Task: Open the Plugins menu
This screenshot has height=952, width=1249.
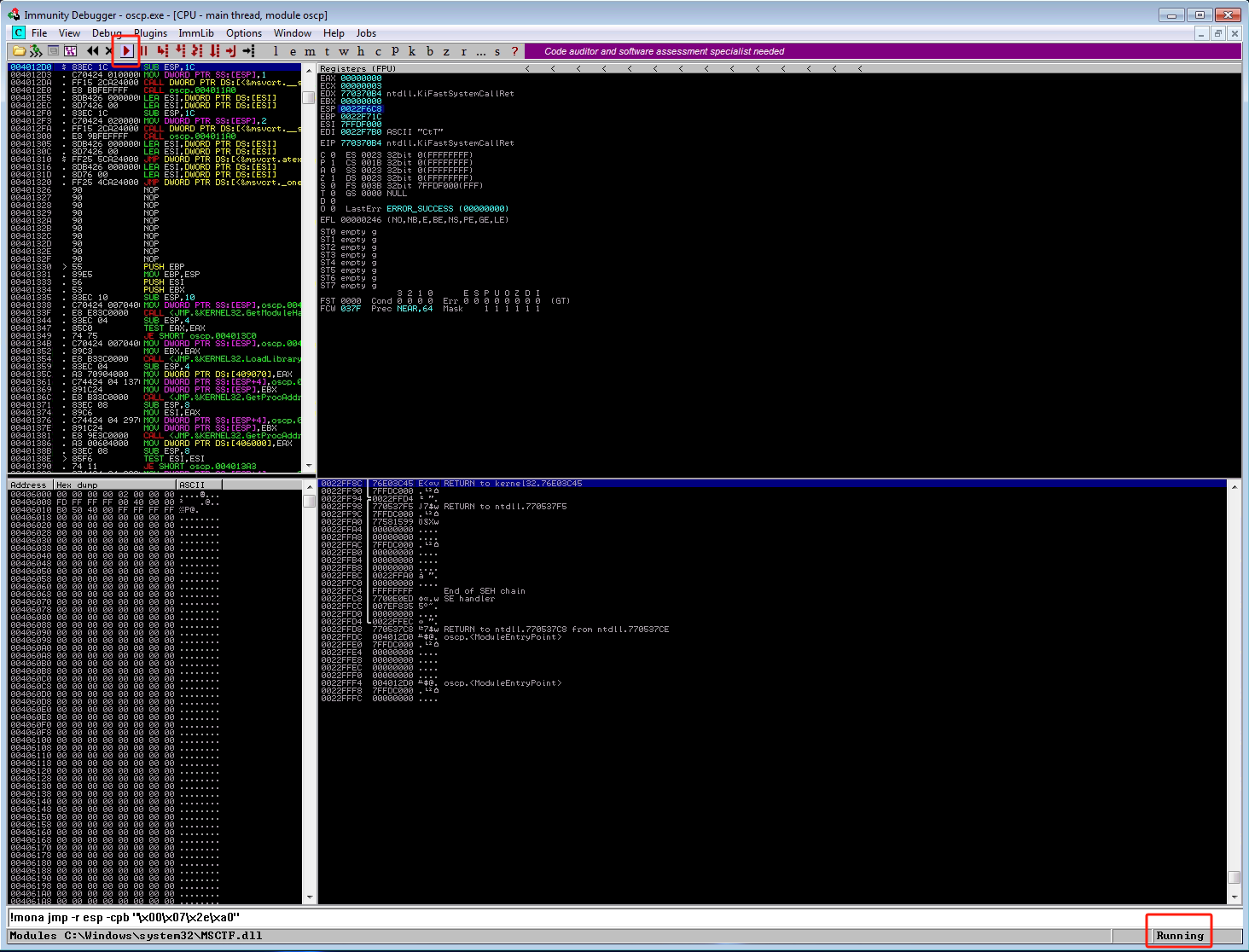Action: pos(150,33)
